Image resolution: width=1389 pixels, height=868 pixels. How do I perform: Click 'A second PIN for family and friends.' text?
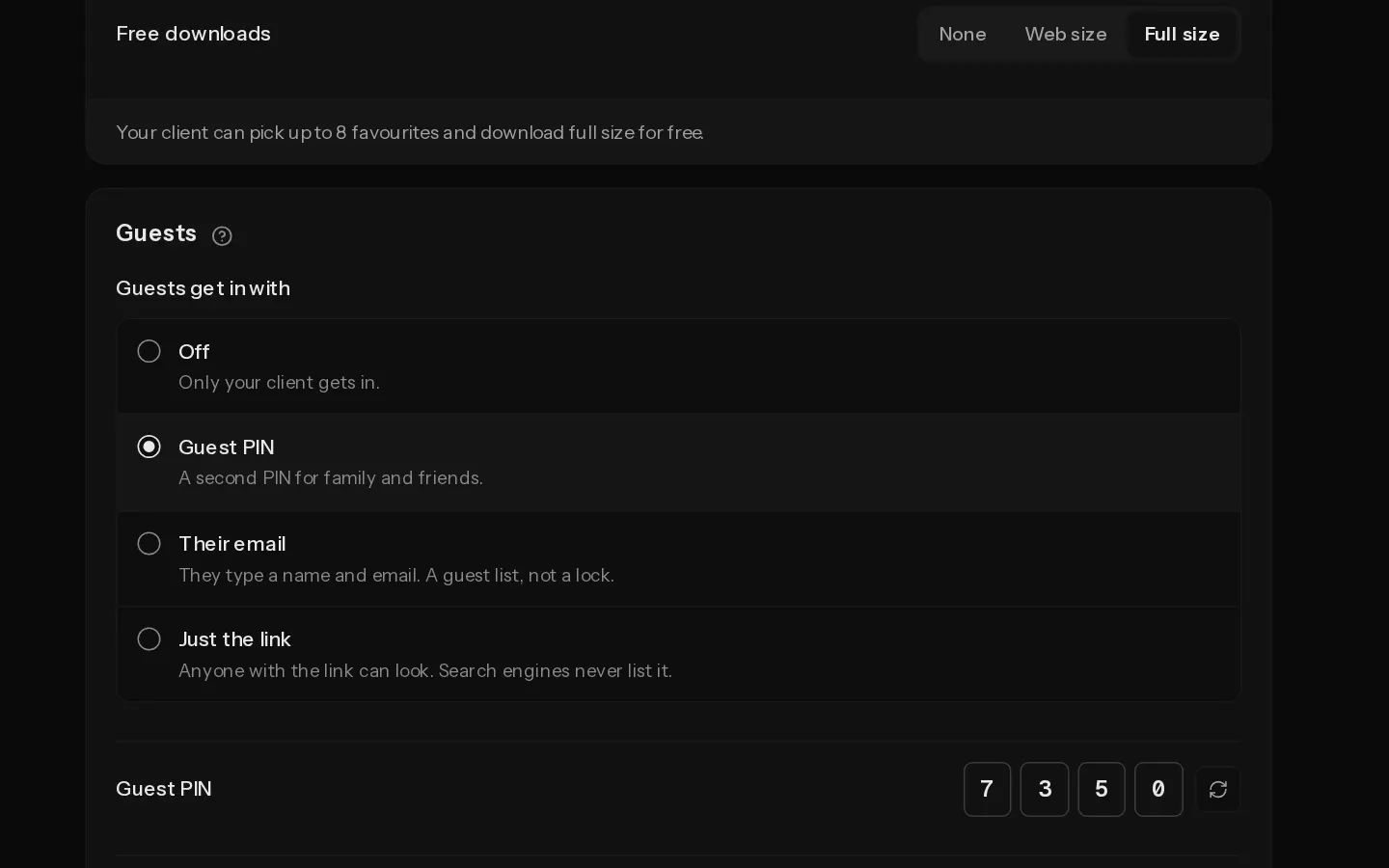pos(331,478)
